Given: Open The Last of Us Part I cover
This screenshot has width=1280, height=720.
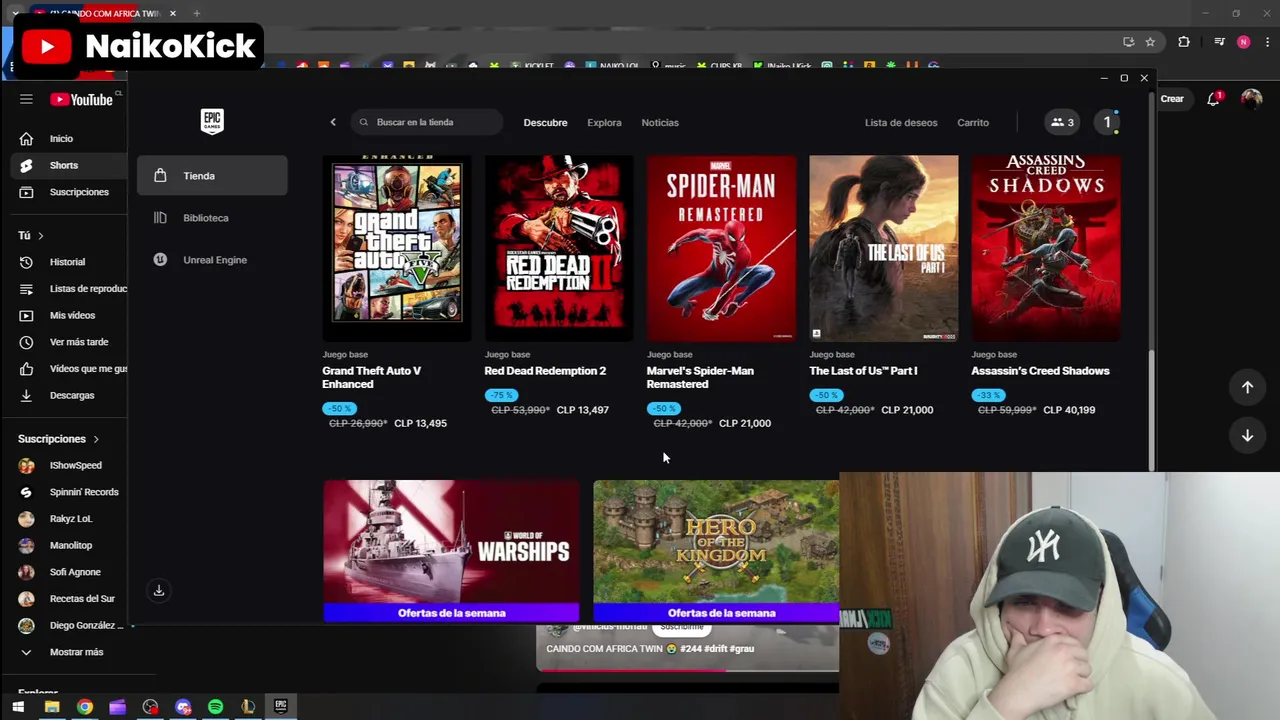Looking at the screenshot, I should (883, 248).
